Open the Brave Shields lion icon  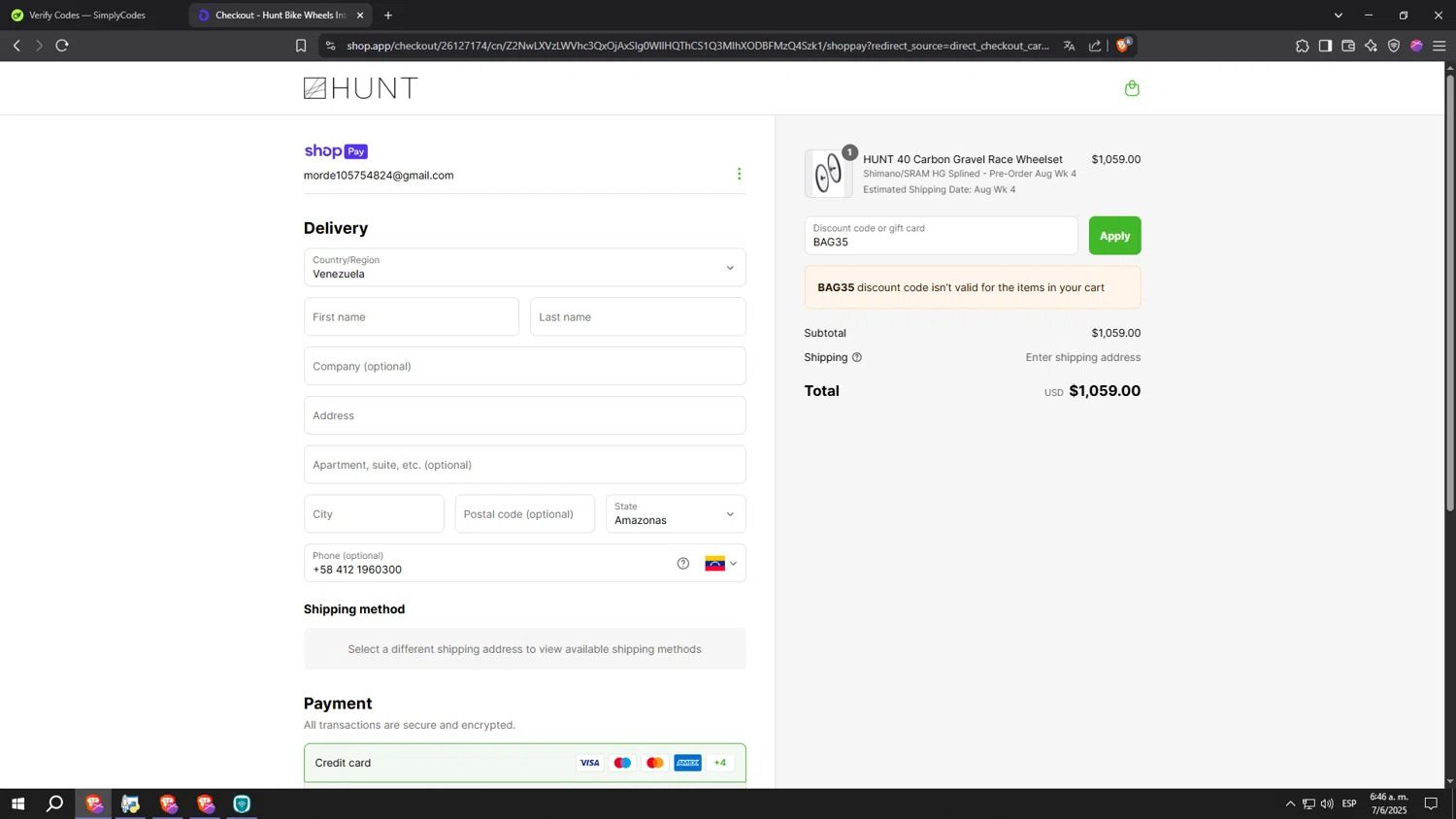point(1124,46)
